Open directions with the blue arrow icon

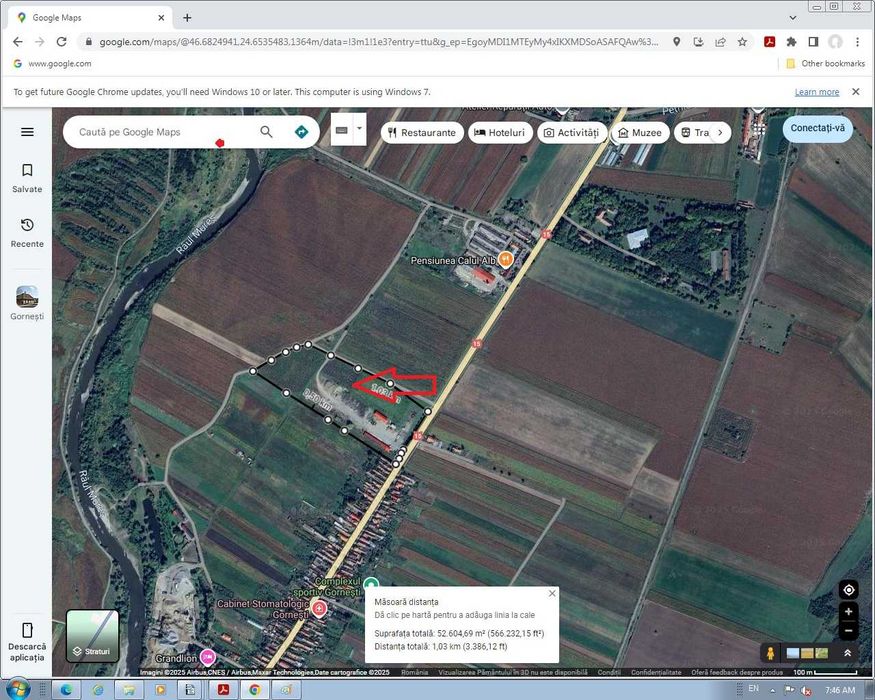point(301,132)
